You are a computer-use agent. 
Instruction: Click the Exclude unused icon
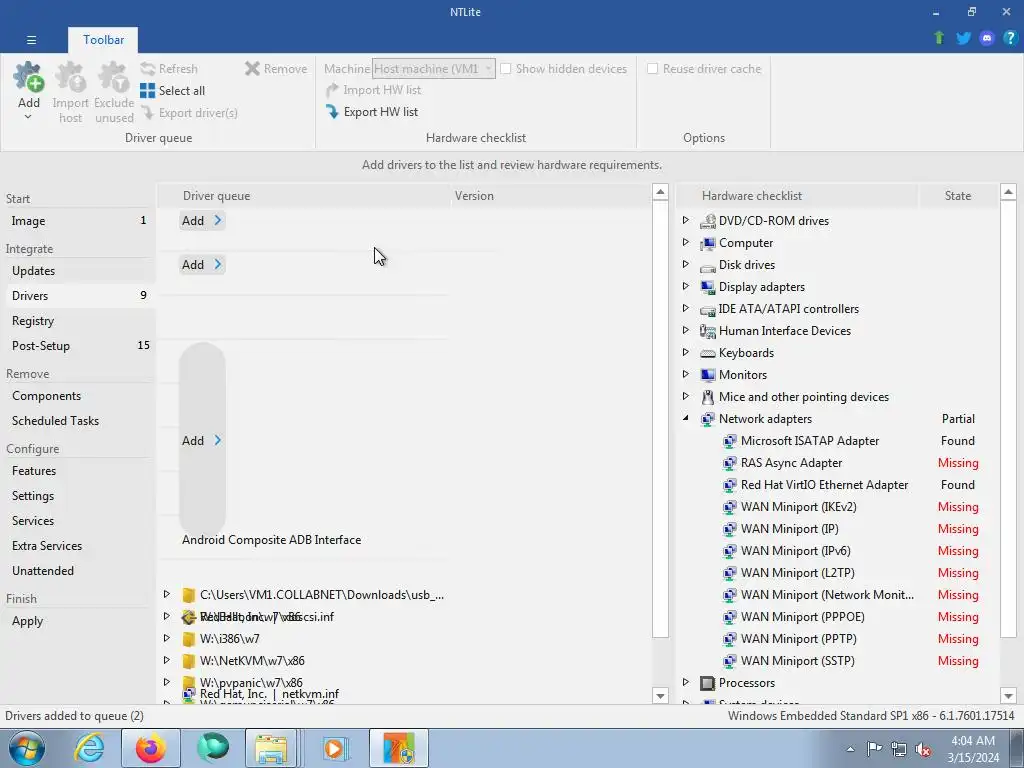pos(114,77)
